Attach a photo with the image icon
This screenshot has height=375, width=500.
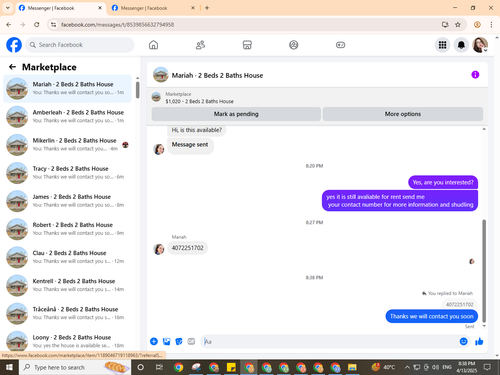coord(166,341)
